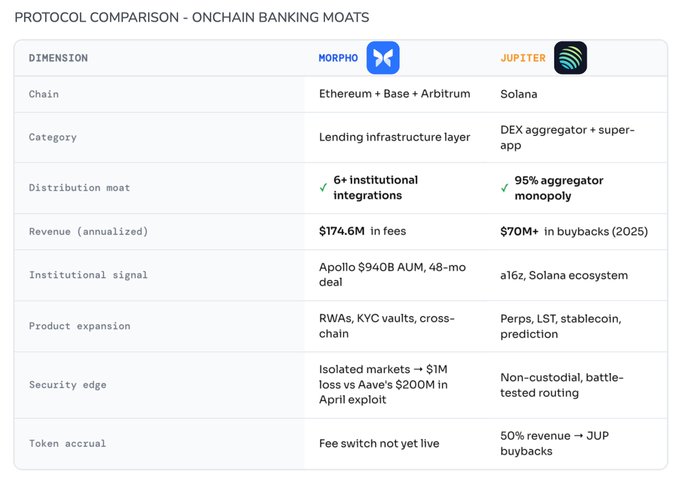The height and width of the screenshot is (493, 680).
Task: Select the 'Token accrual' row label
Action: 67,444
